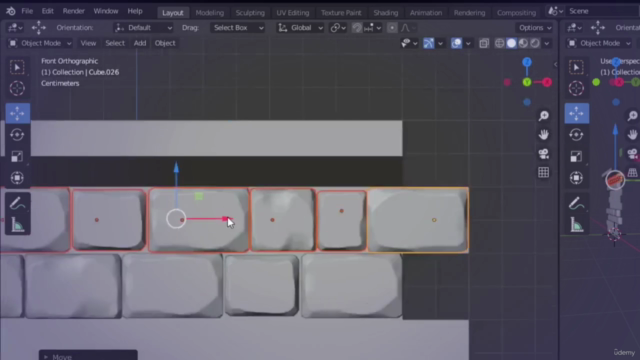Click the Blender logo icon
This screenshot has height=360, width=640.
point(11,11)
